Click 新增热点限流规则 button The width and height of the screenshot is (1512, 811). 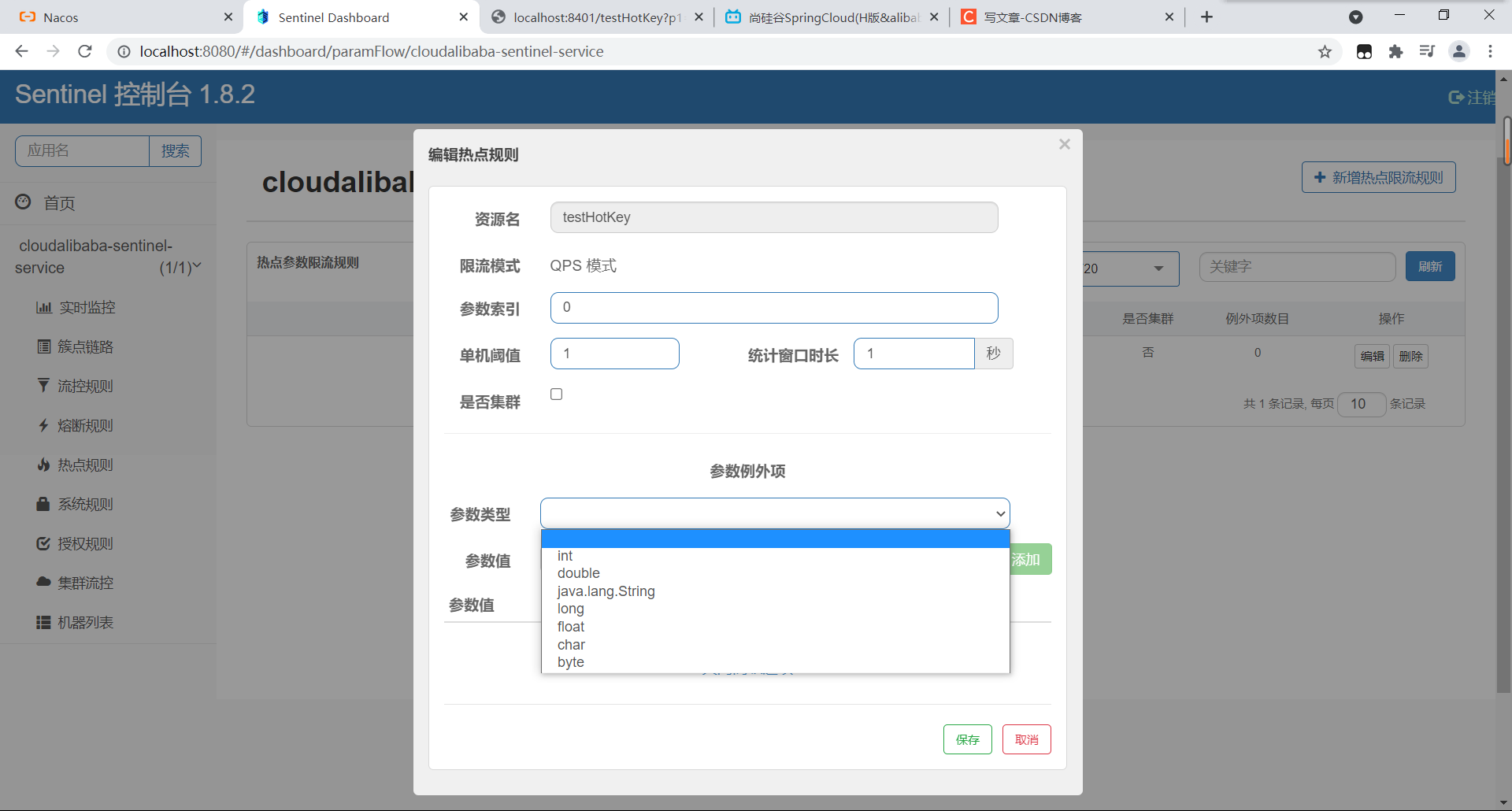click(1378, 177)
